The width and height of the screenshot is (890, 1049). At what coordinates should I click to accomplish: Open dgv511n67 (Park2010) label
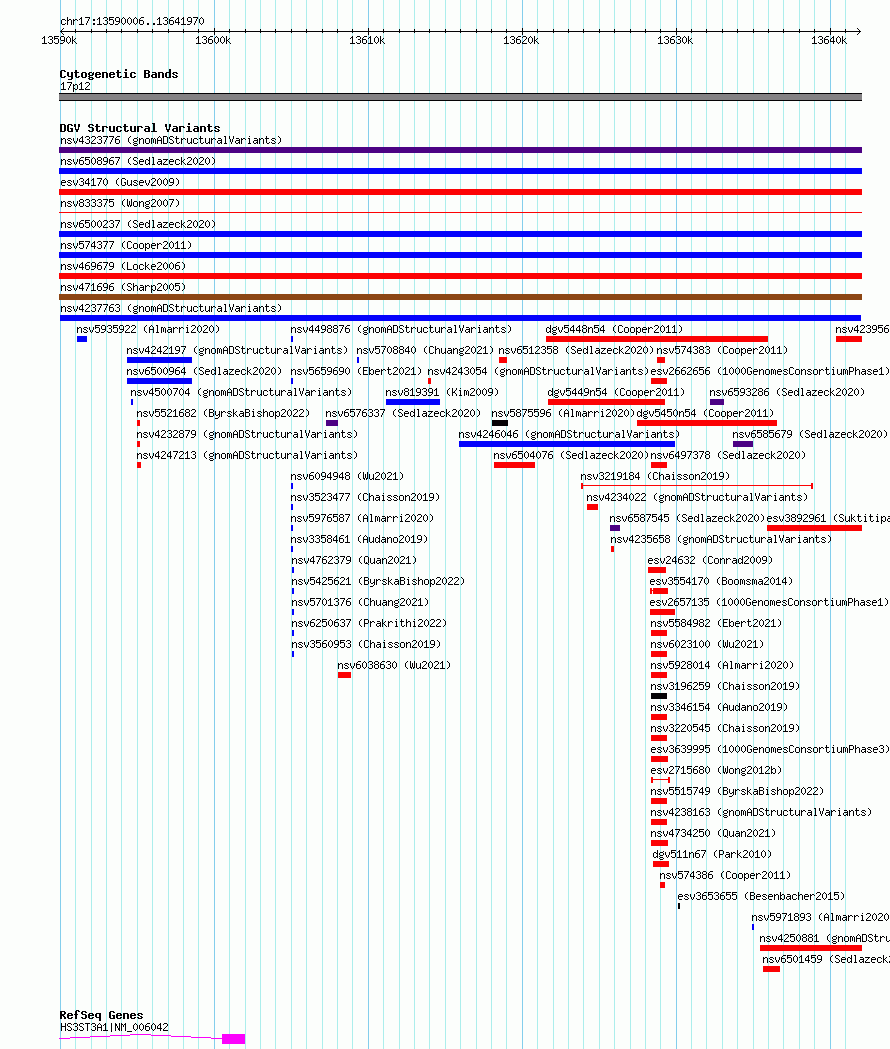coord(712,854)
